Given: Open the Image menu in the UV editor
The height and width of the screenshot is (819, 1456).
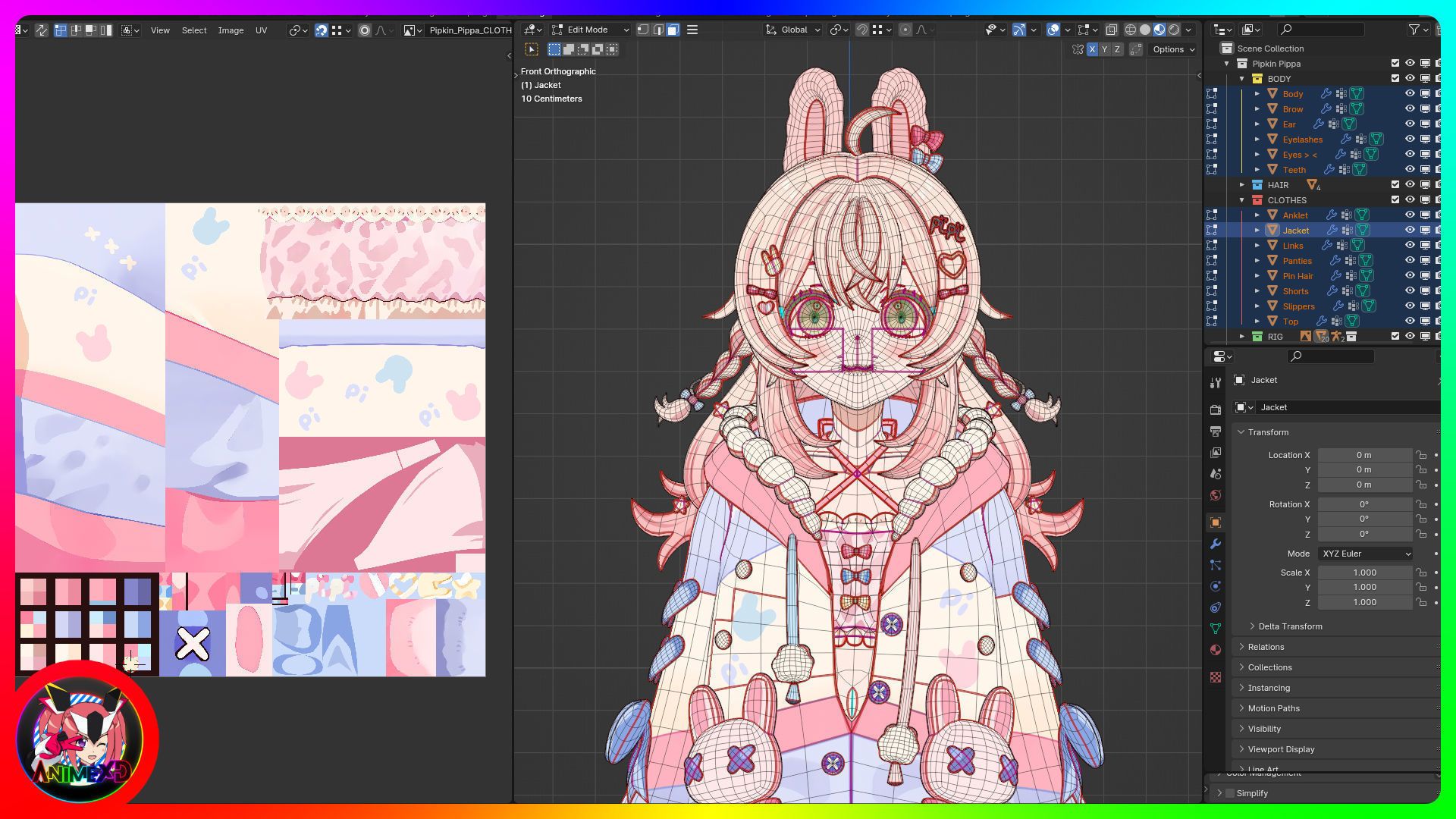Looking at the screenshot, I should pyautogui.click(x=231, y=30).
